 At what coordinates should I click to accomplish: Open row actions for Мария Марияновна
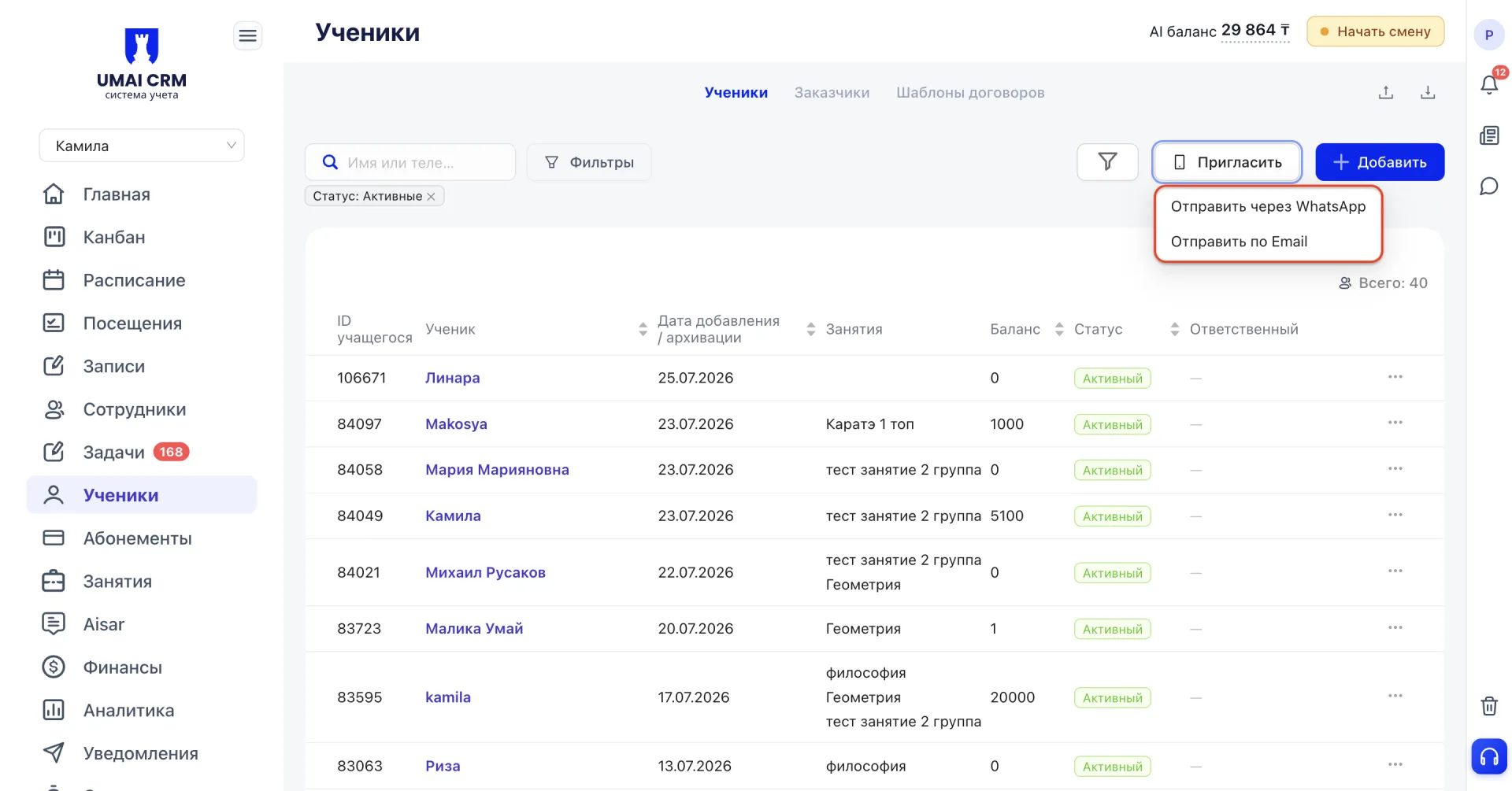(x=1395, y=468)
